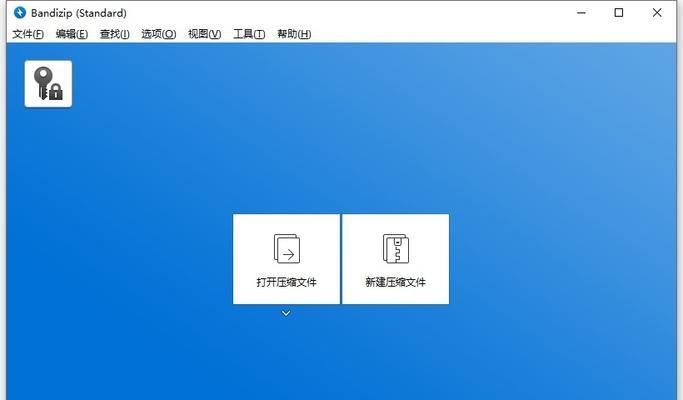The width and height of the screenshot is (683, 400).
Task: Maximize the Bandizip window
Action: [619, 13]
